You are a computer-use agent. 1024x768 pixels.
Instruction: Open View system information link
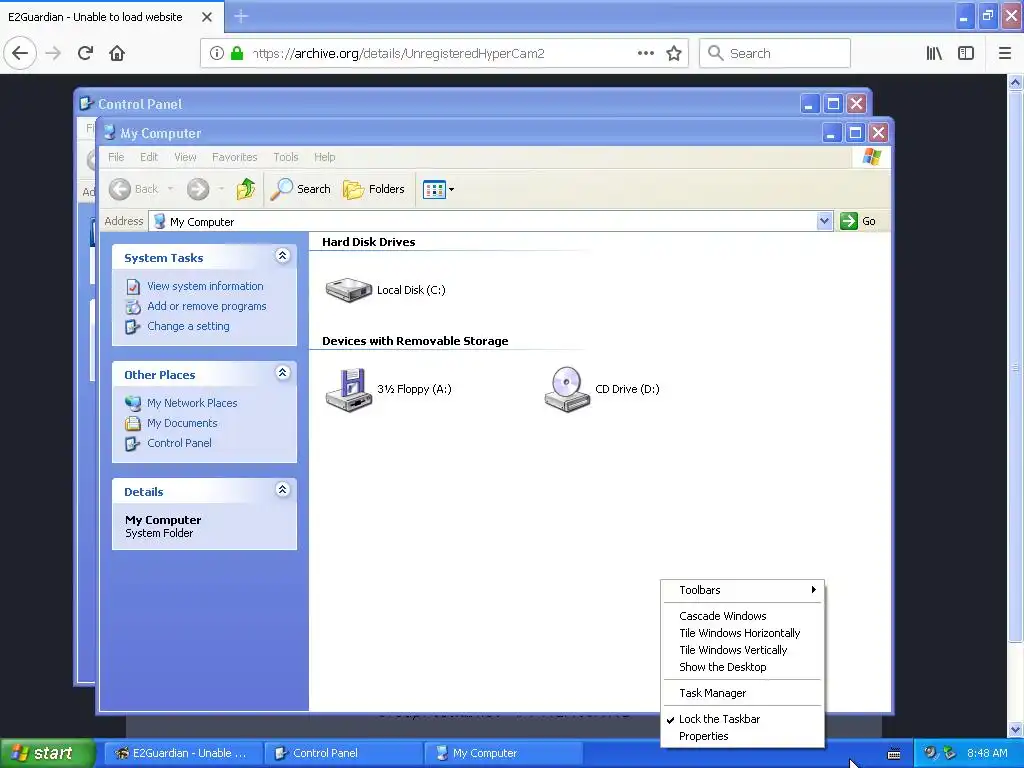coord(205,286)
